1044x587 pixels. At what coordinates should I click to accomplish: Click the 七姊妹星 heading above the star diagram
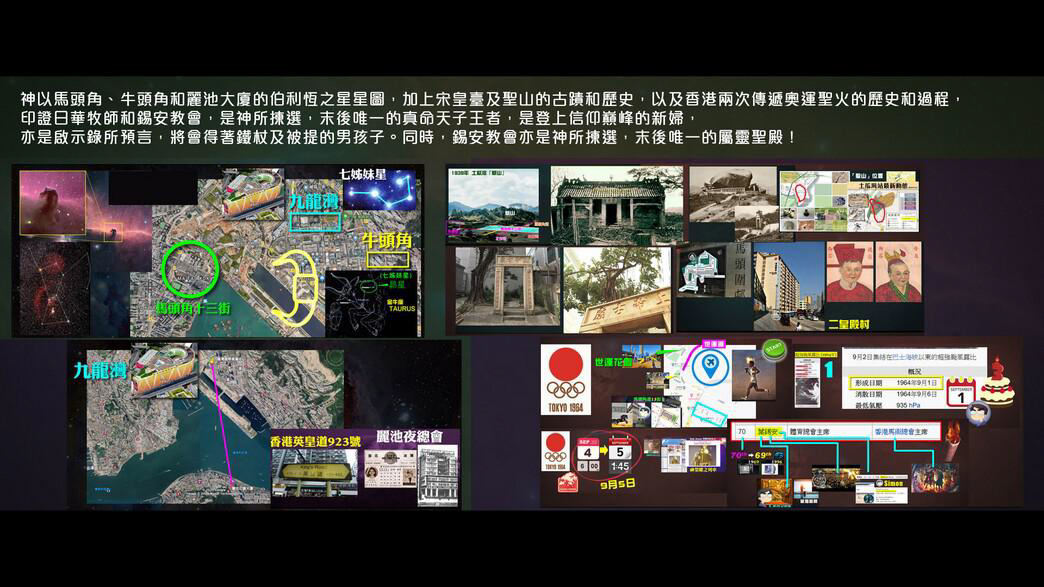pyautogui.click(x=362, y=174)
